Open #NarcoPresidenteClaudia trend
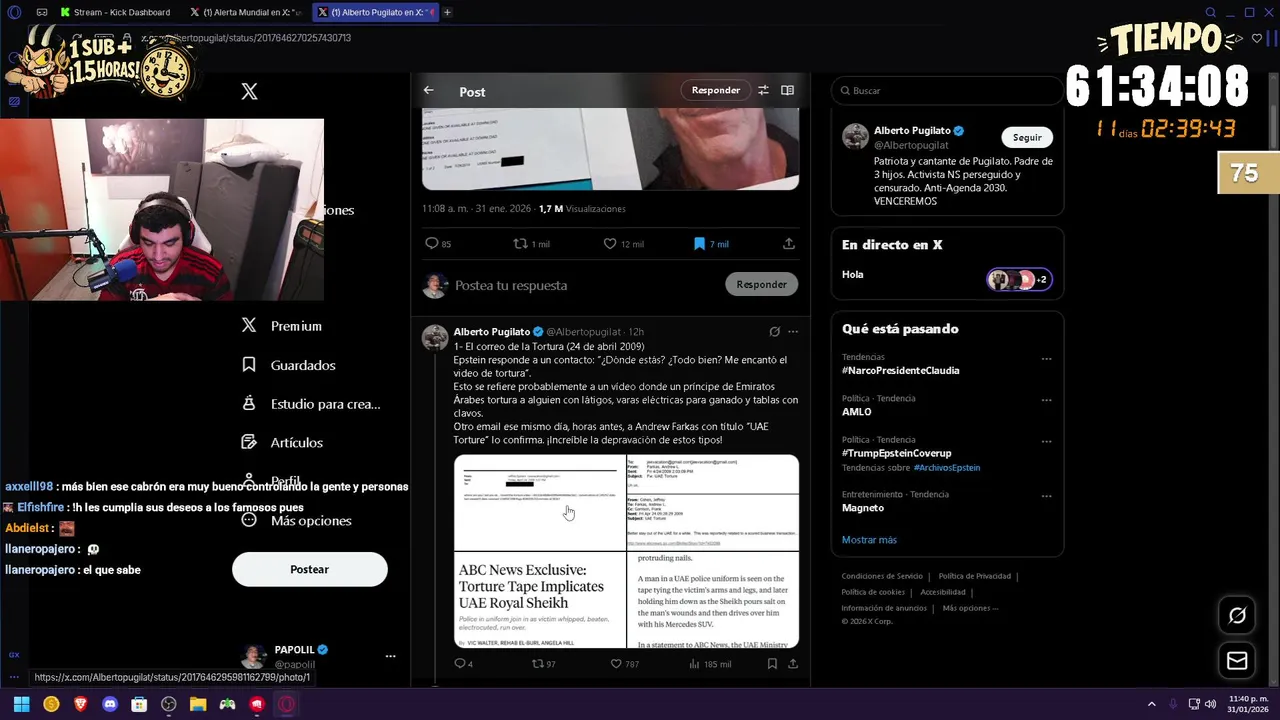 click(900, 370)
